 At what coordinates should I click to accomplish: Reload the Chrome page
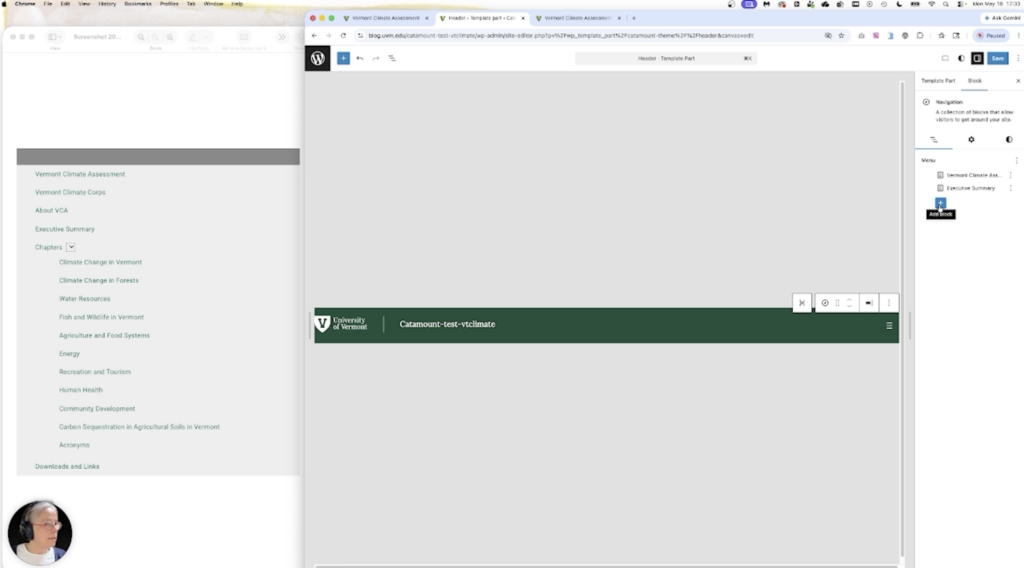click(x=343, y=35)
